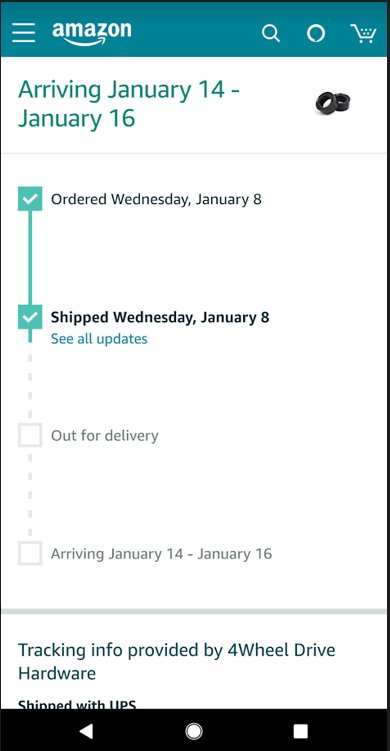
Task: Click the Shipped checked checkbox
Action: click(x=30, y=317)
